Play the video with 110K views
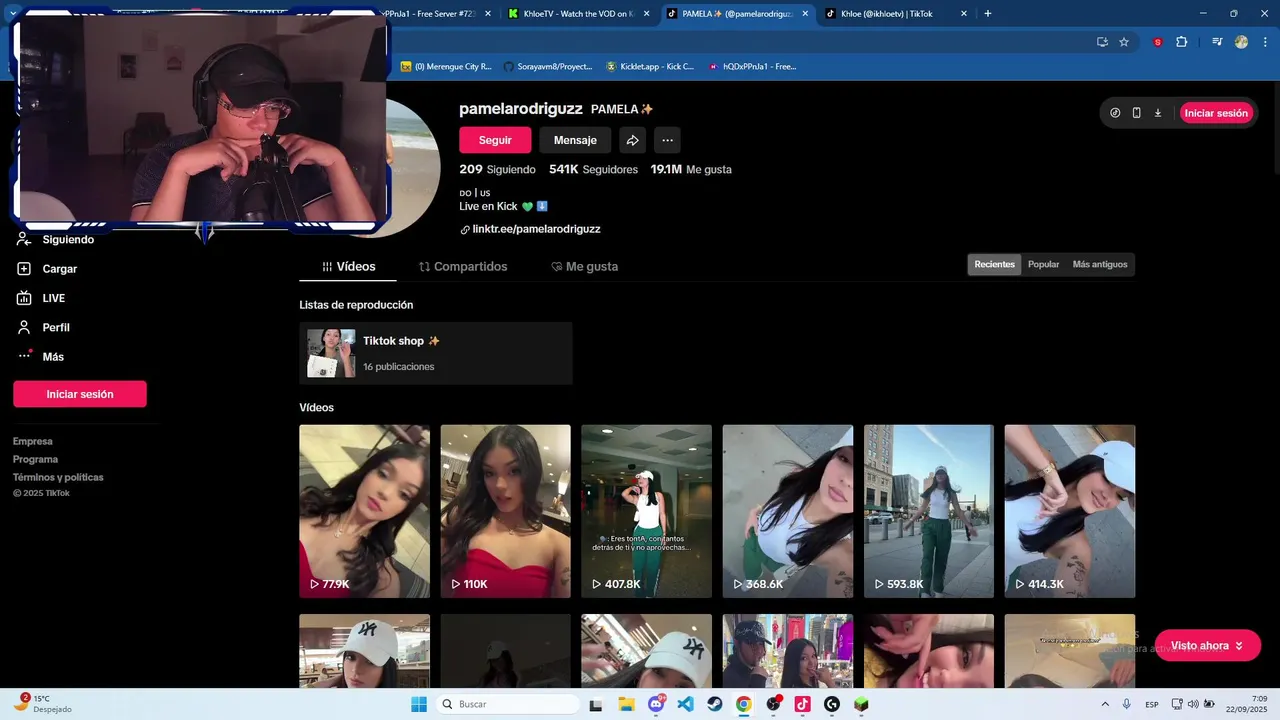The height and width of the screenshot is (720, 1280). point(506,511)
